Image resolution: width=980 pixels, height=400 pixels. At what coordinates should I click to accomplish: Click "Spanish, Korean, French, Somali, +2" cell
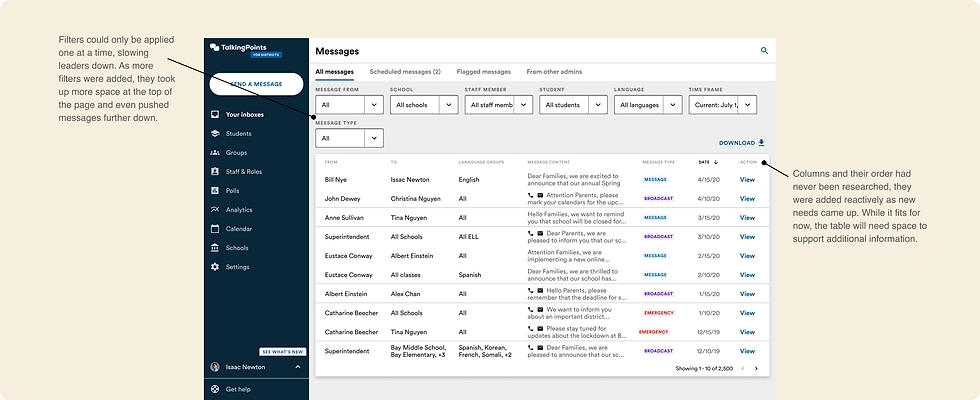coord(485,351)
